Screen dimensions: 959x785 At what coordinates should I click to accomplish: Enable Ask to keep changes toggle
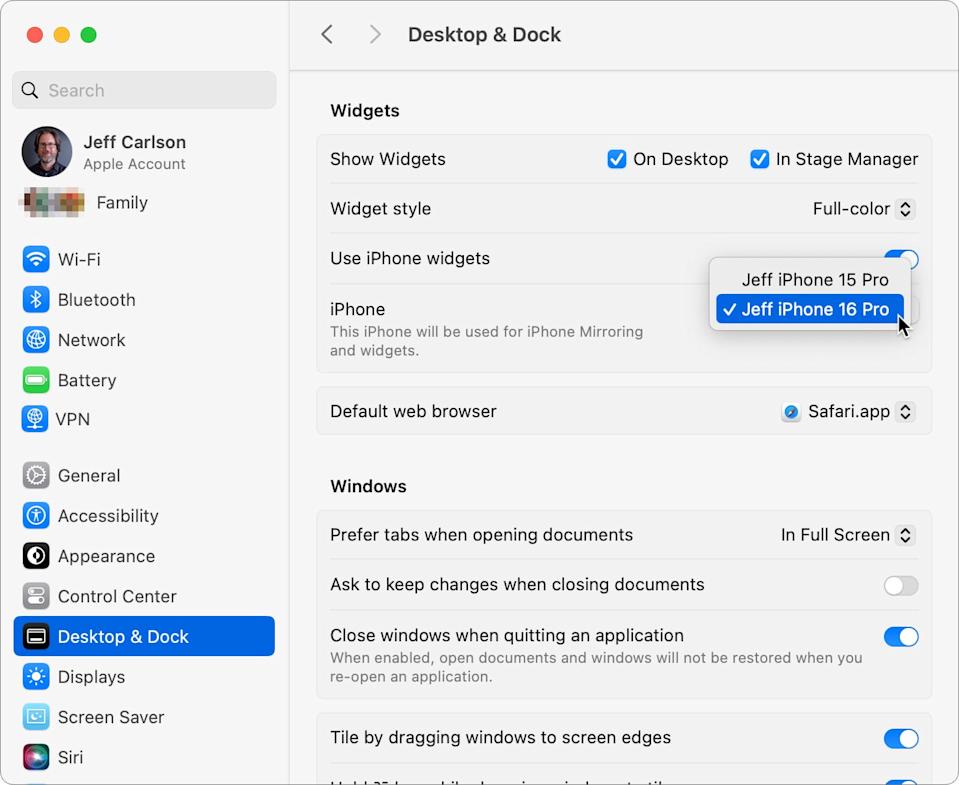click(901, 586)
